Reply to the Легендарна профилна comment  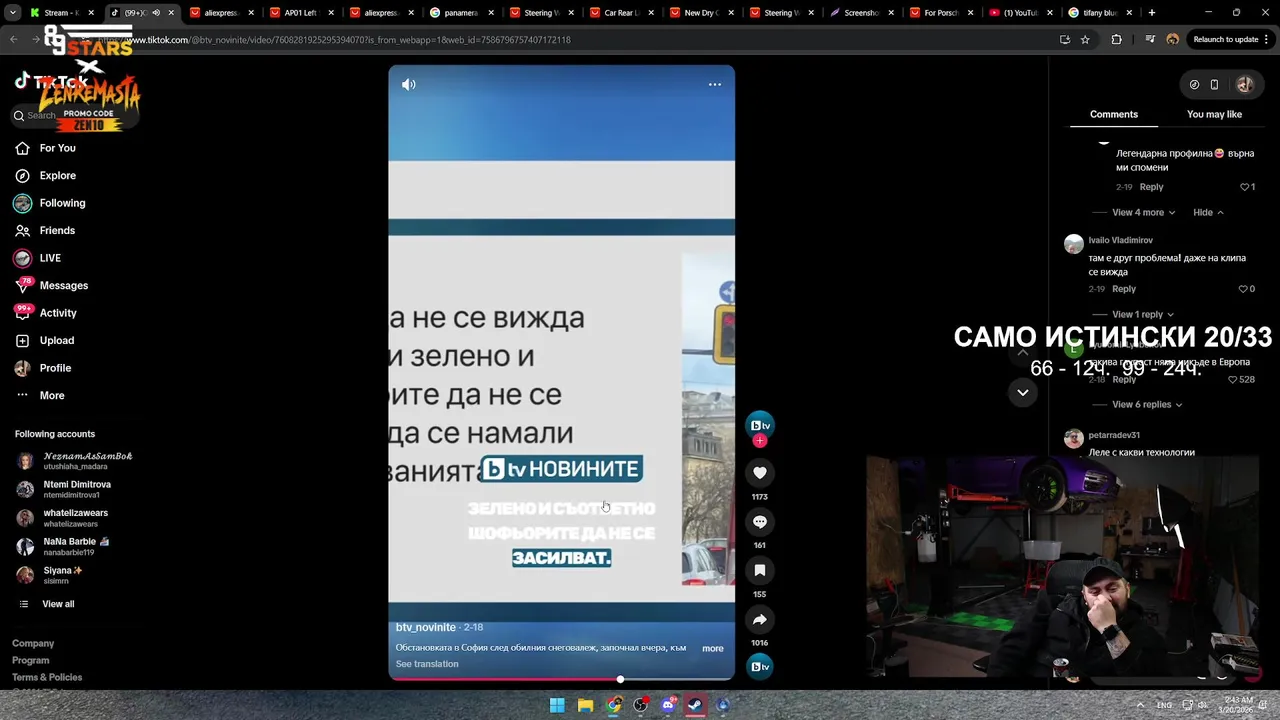pos(1151,187)
